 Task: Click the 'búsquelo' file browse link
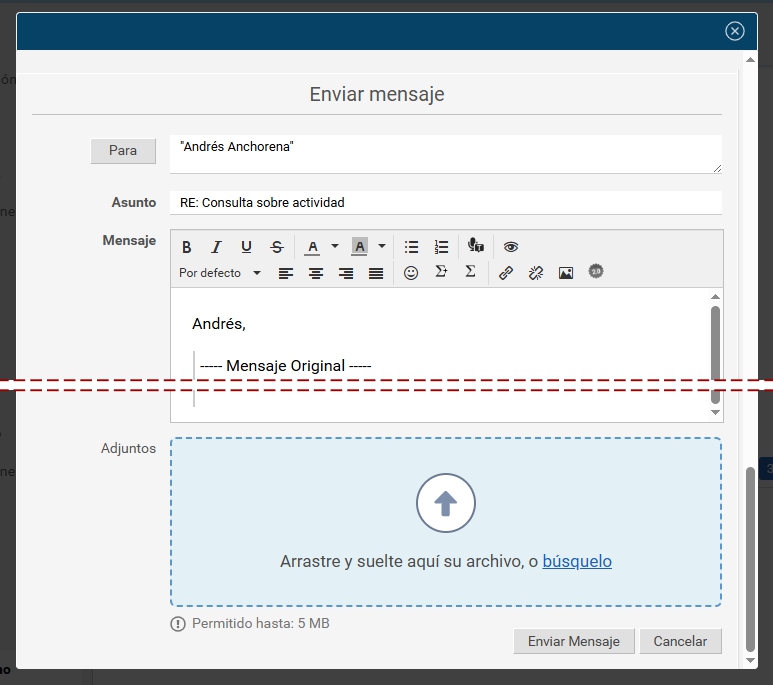(577, 562)
